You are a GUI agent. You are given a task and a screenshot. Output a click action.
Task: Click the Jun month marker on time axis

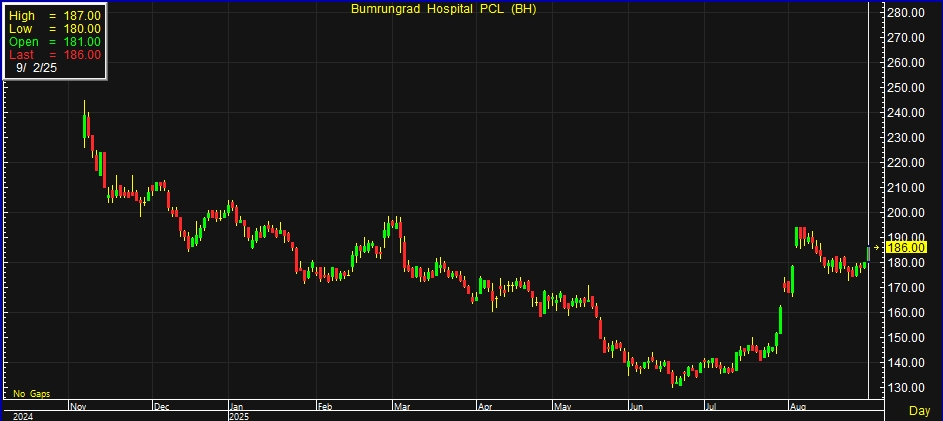(636, 407)
